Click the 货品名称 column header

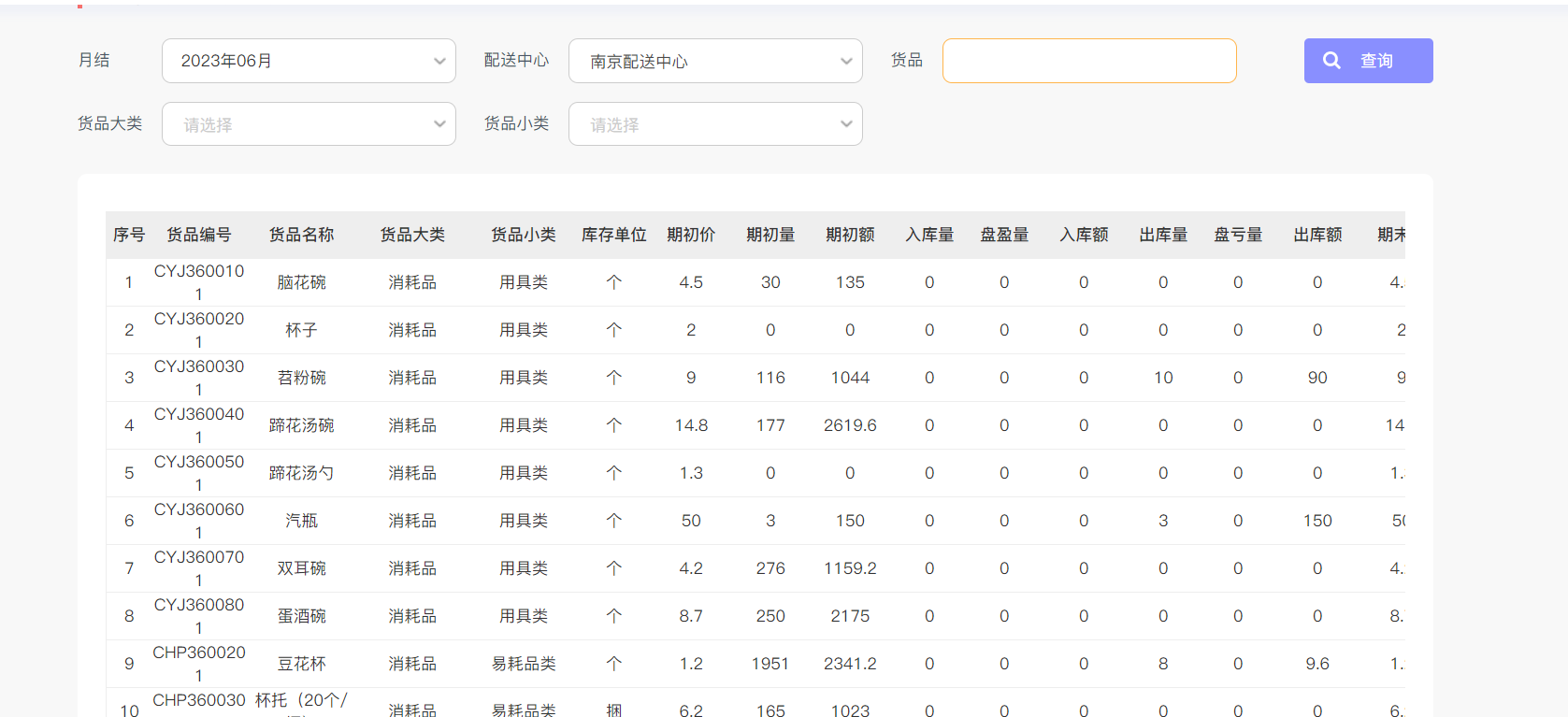(301, 235)
